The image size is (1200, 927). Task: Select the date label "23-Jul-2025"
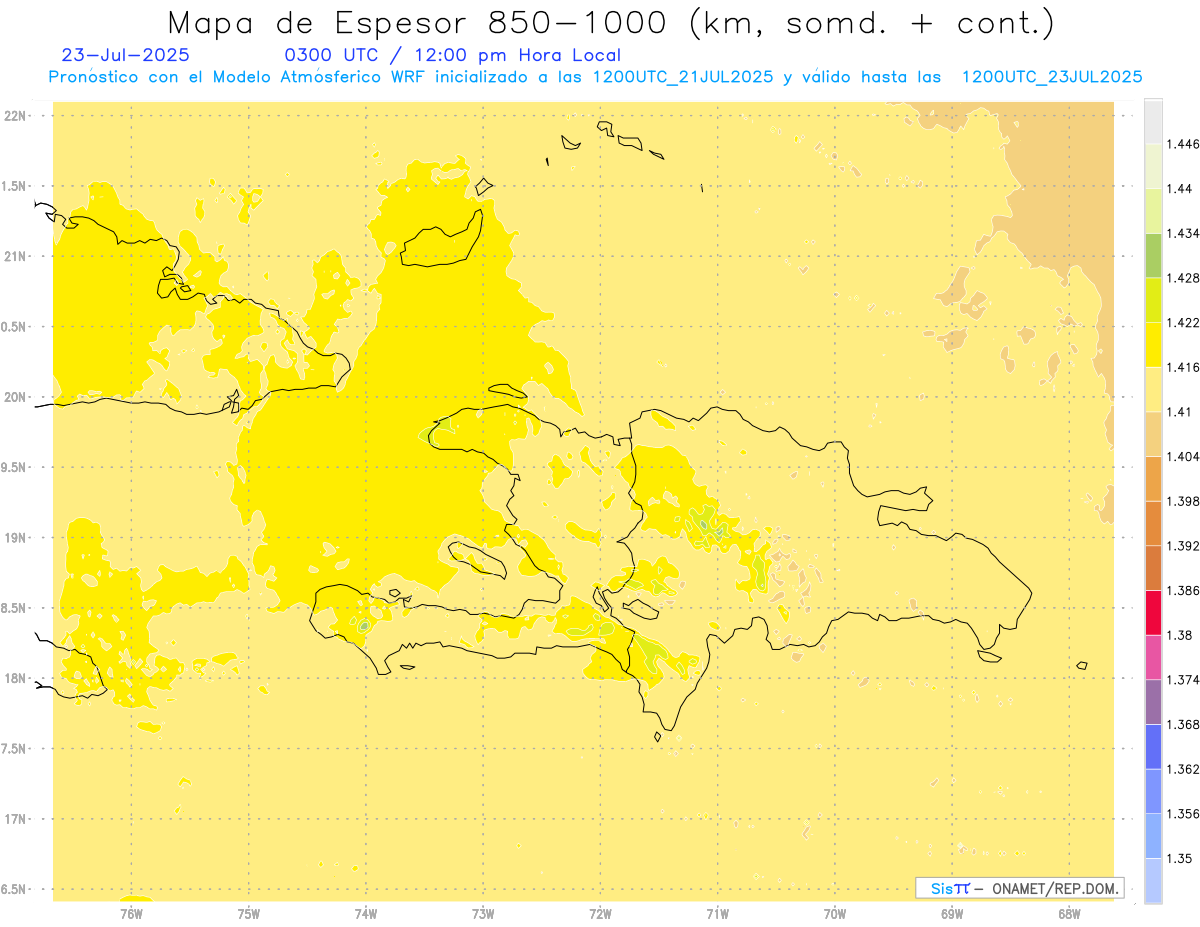tap(125, 56)
